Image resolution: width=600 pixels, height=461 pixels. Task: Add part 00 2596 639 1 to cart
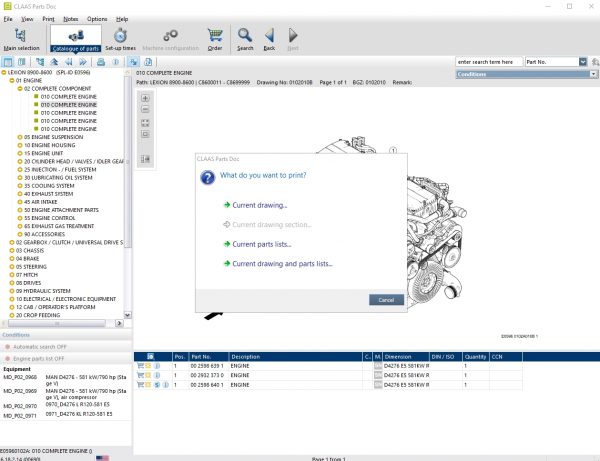pyautogui.click(x=140, y=365)
